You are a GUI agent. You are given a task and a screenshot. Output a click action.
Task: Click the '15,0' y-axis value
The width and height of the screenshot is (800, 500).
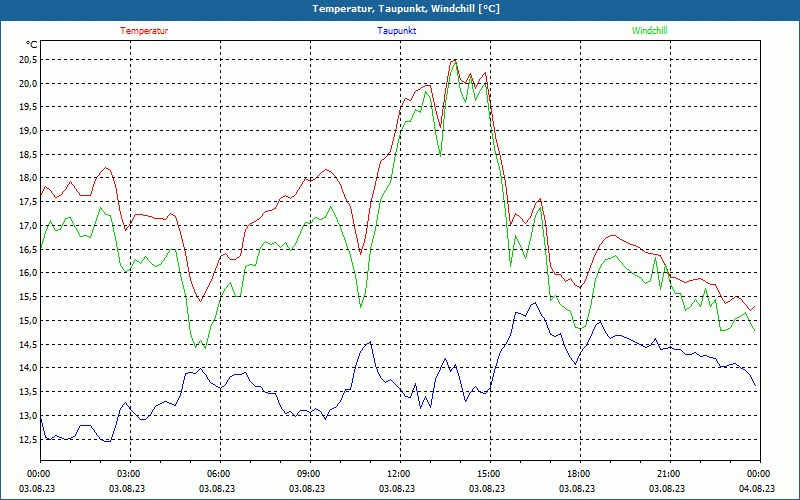28,320
